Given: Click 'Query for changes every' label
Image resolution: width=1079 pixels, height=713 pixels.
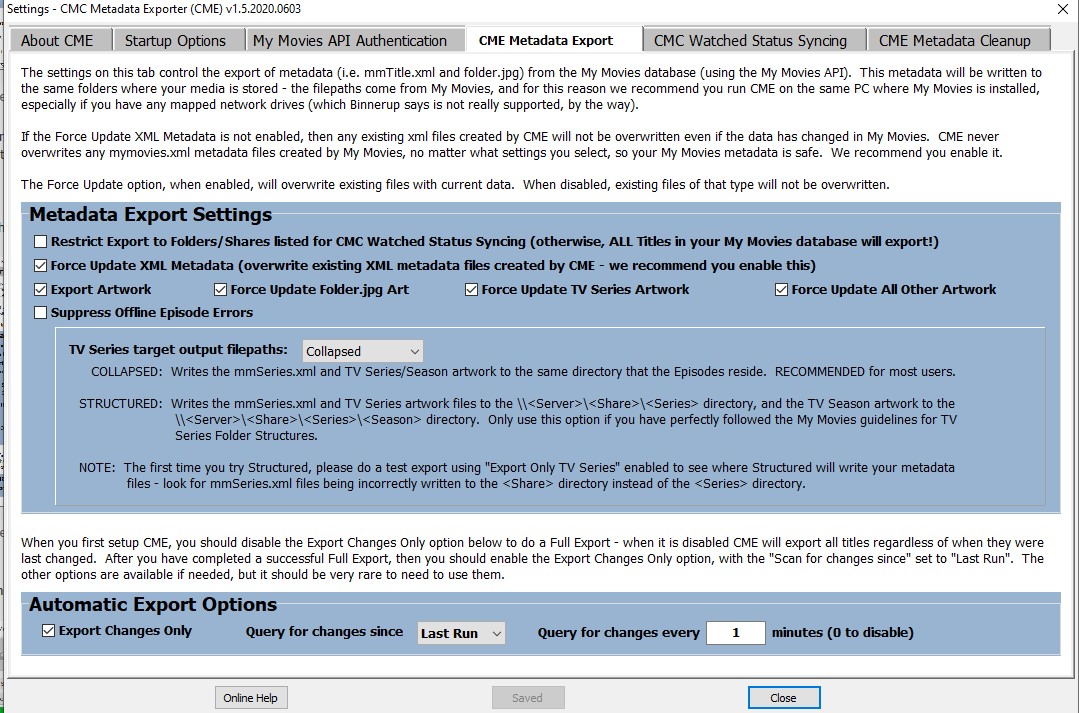Looking at the screenshot, I should 619,632.
